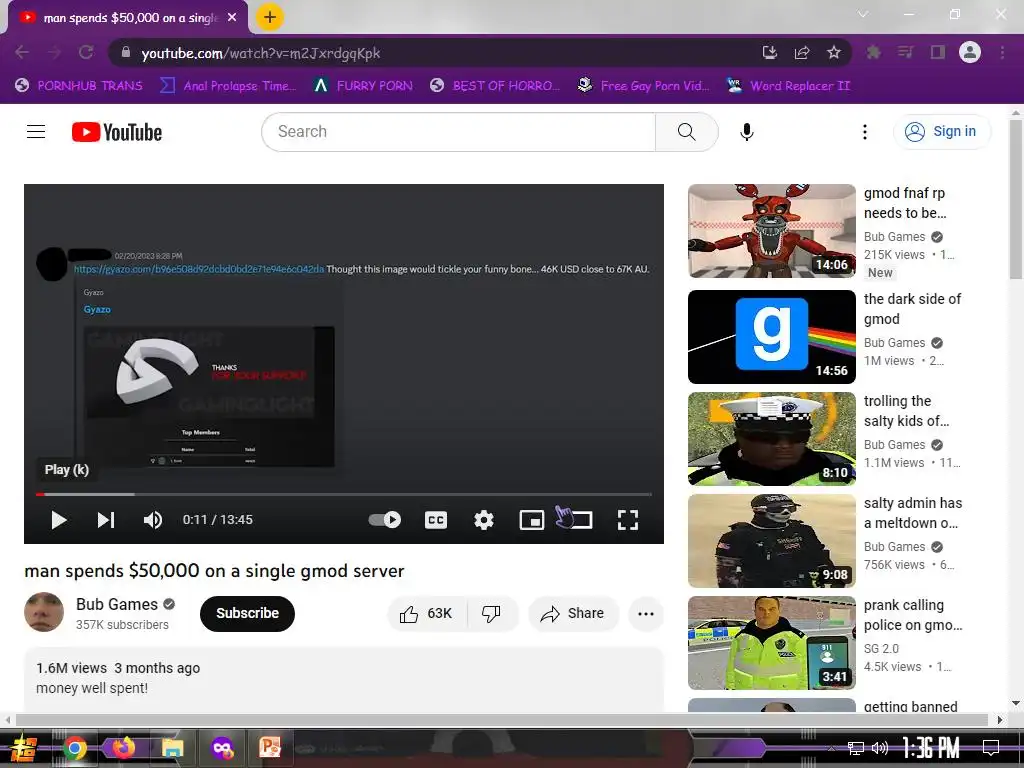Go to the YouTube home logo
1024x768 pixels.
117,132
